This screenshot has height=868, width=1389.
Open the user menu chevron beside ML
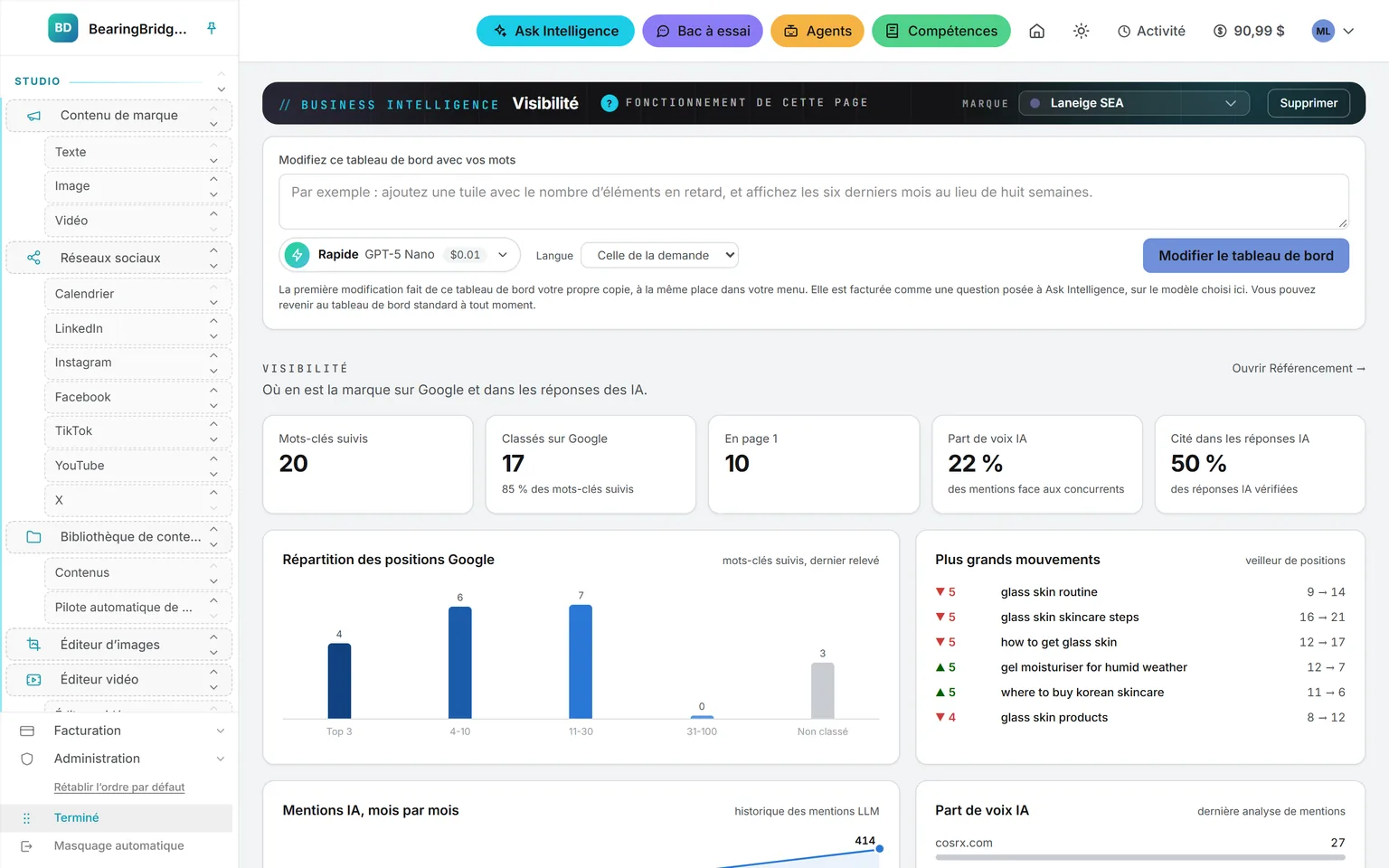(1348, 31)
